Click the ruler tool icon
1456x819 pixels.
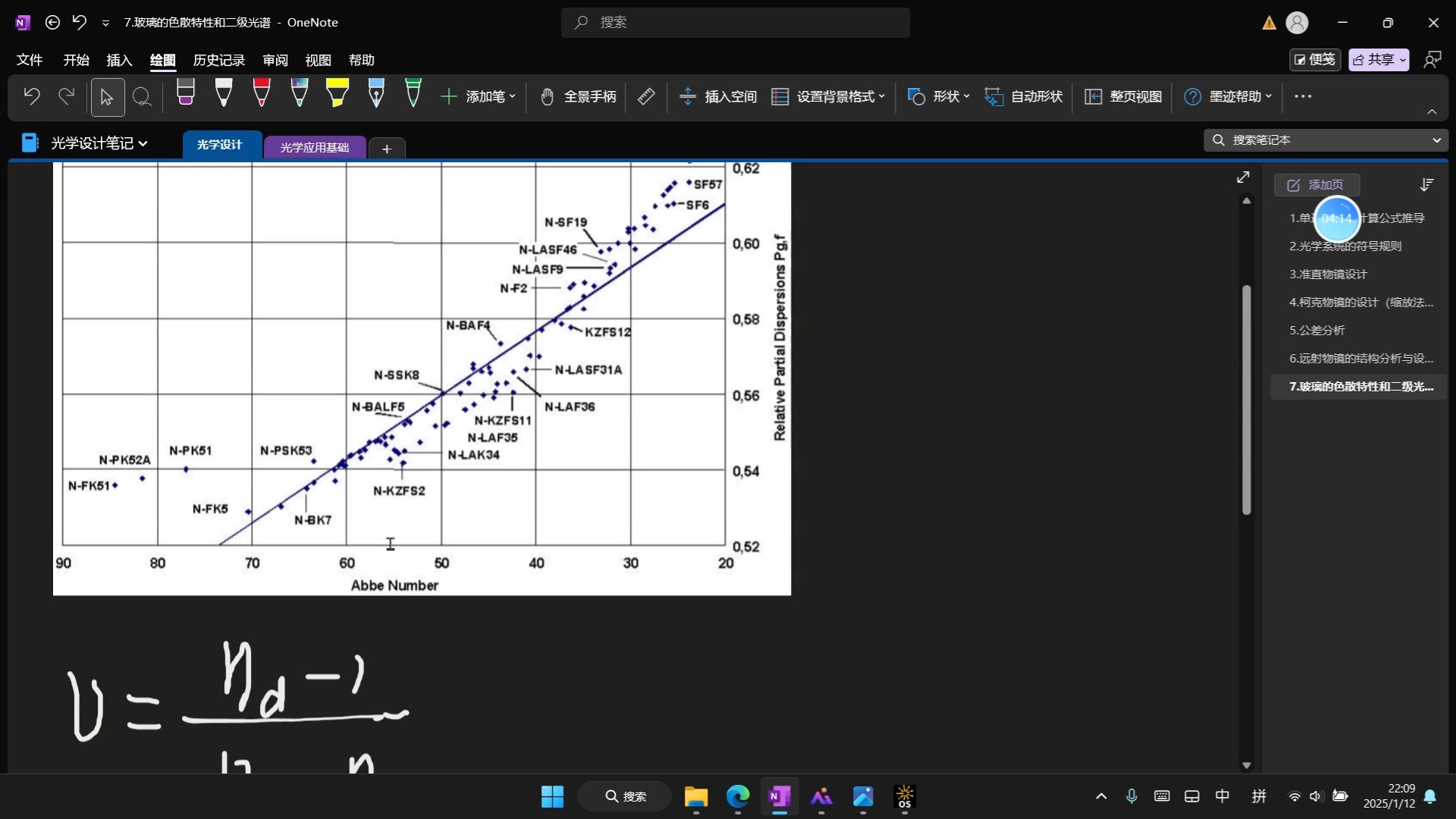tap(646, 97)
